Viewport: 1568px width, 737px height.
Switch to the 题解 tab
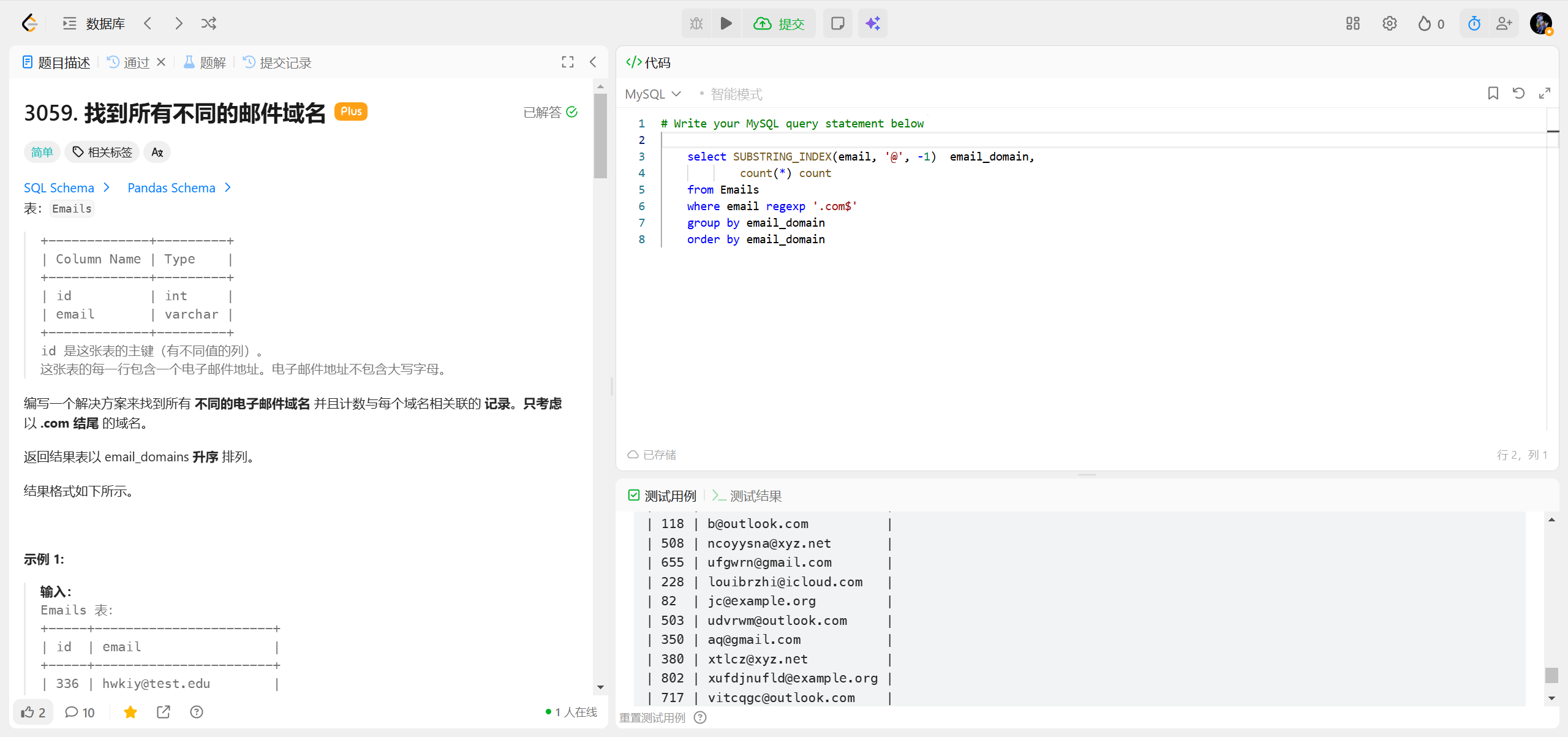[205, 62]
